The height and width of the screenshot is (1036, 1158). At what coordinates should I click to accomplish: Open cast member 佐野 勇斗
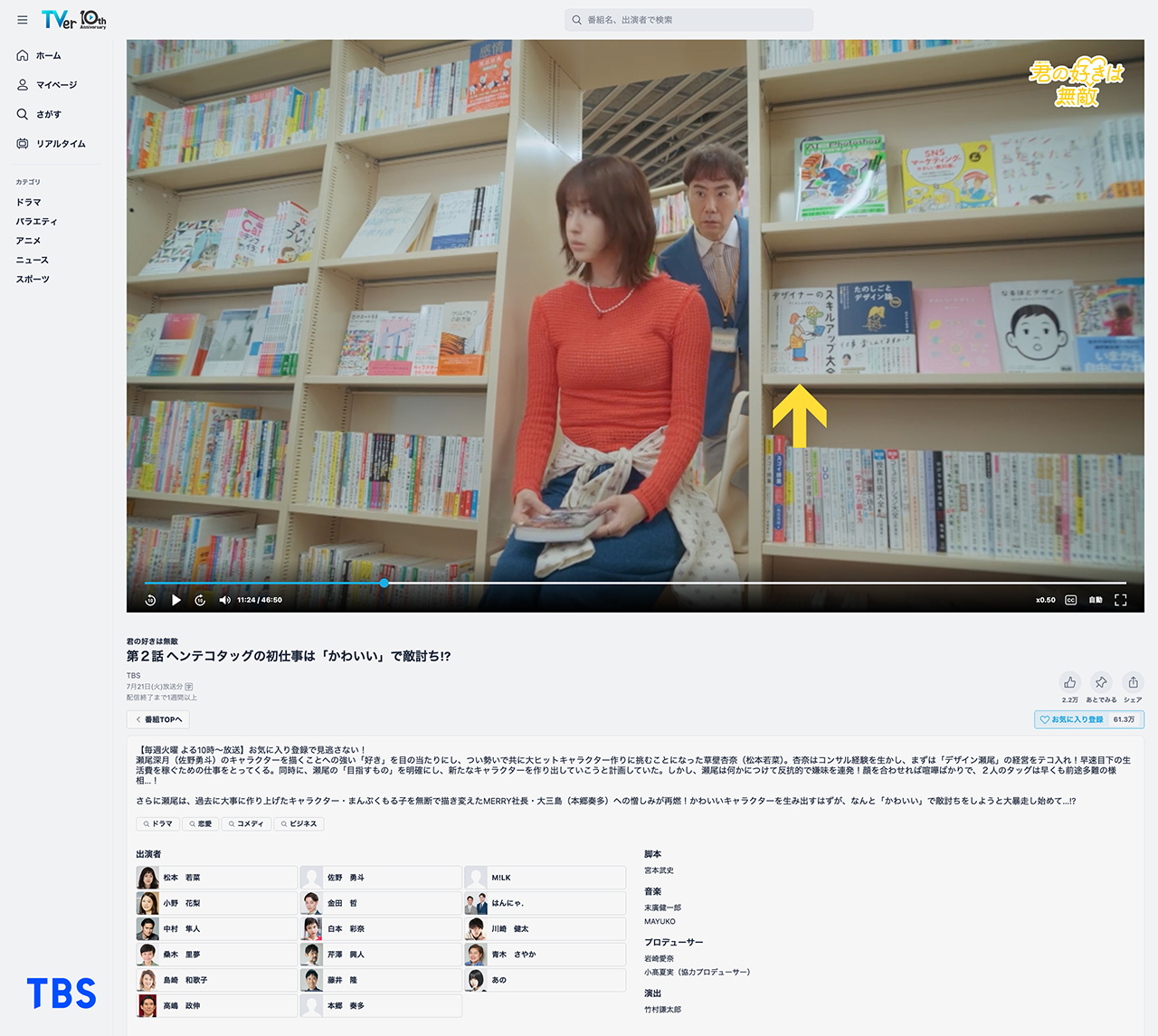(381, 878)
